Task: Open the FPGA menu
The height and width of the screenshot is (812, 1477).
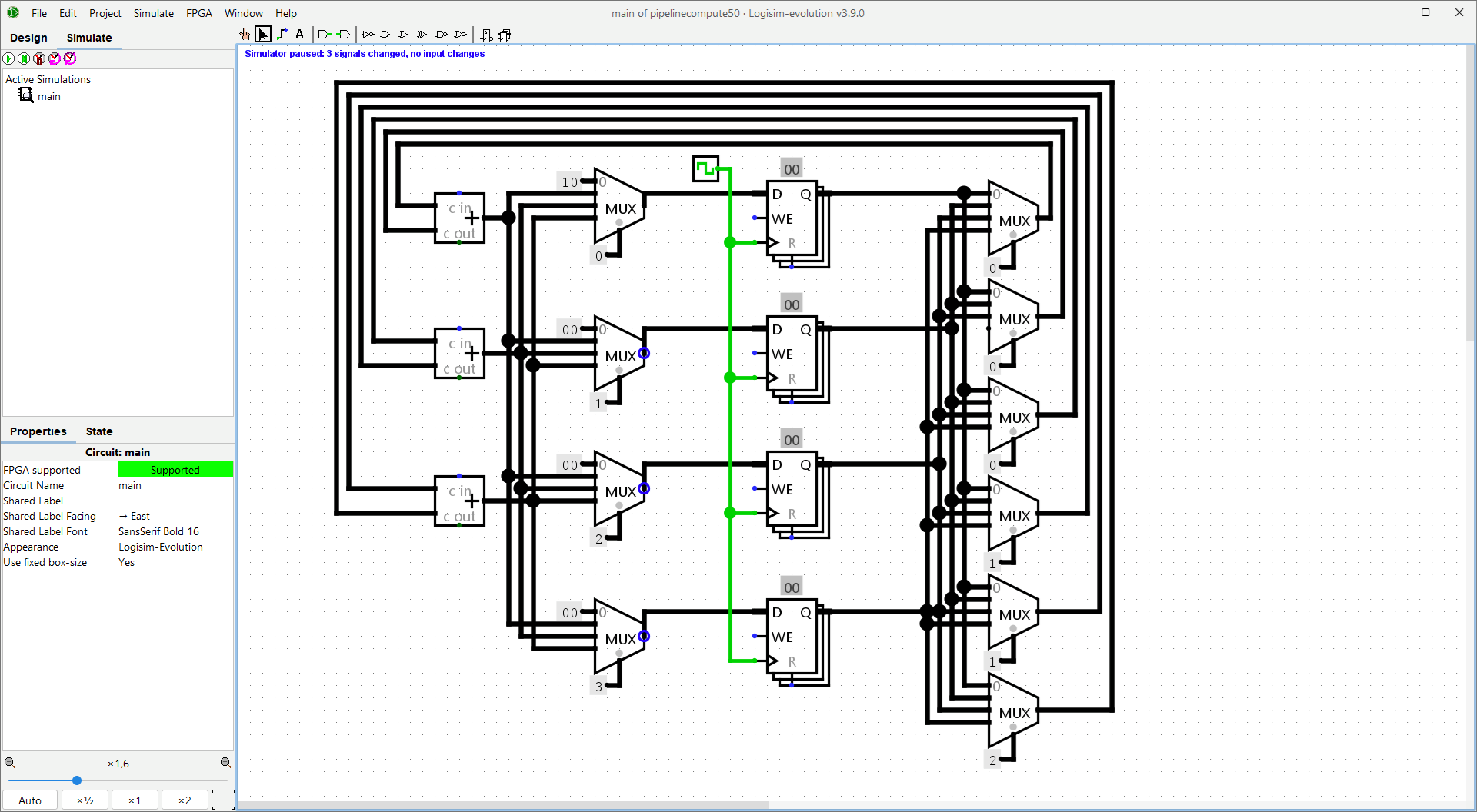Action: (x=199, y=13)
